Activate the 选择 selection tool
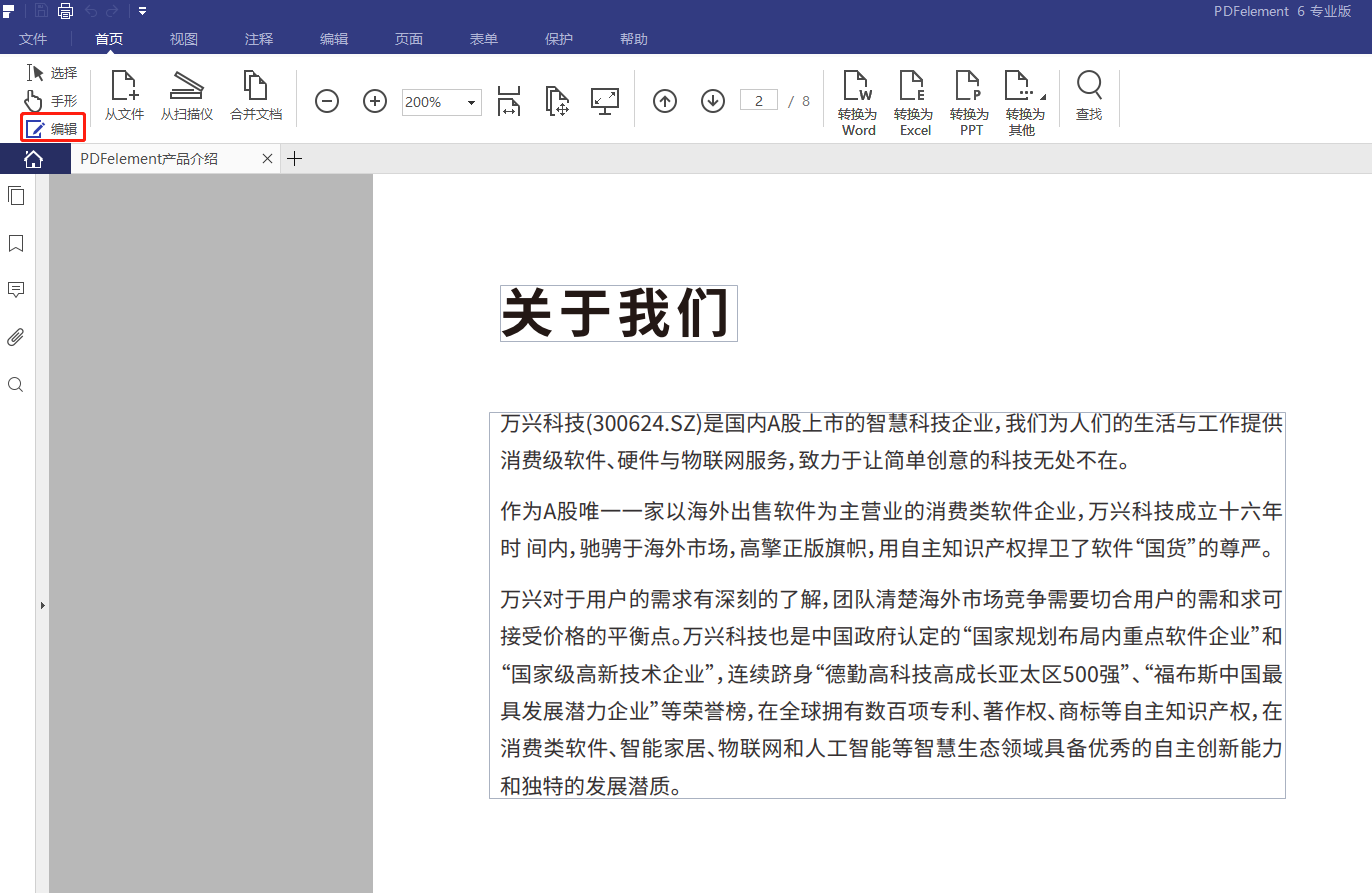1372x893 pixels. pos(52,72)
